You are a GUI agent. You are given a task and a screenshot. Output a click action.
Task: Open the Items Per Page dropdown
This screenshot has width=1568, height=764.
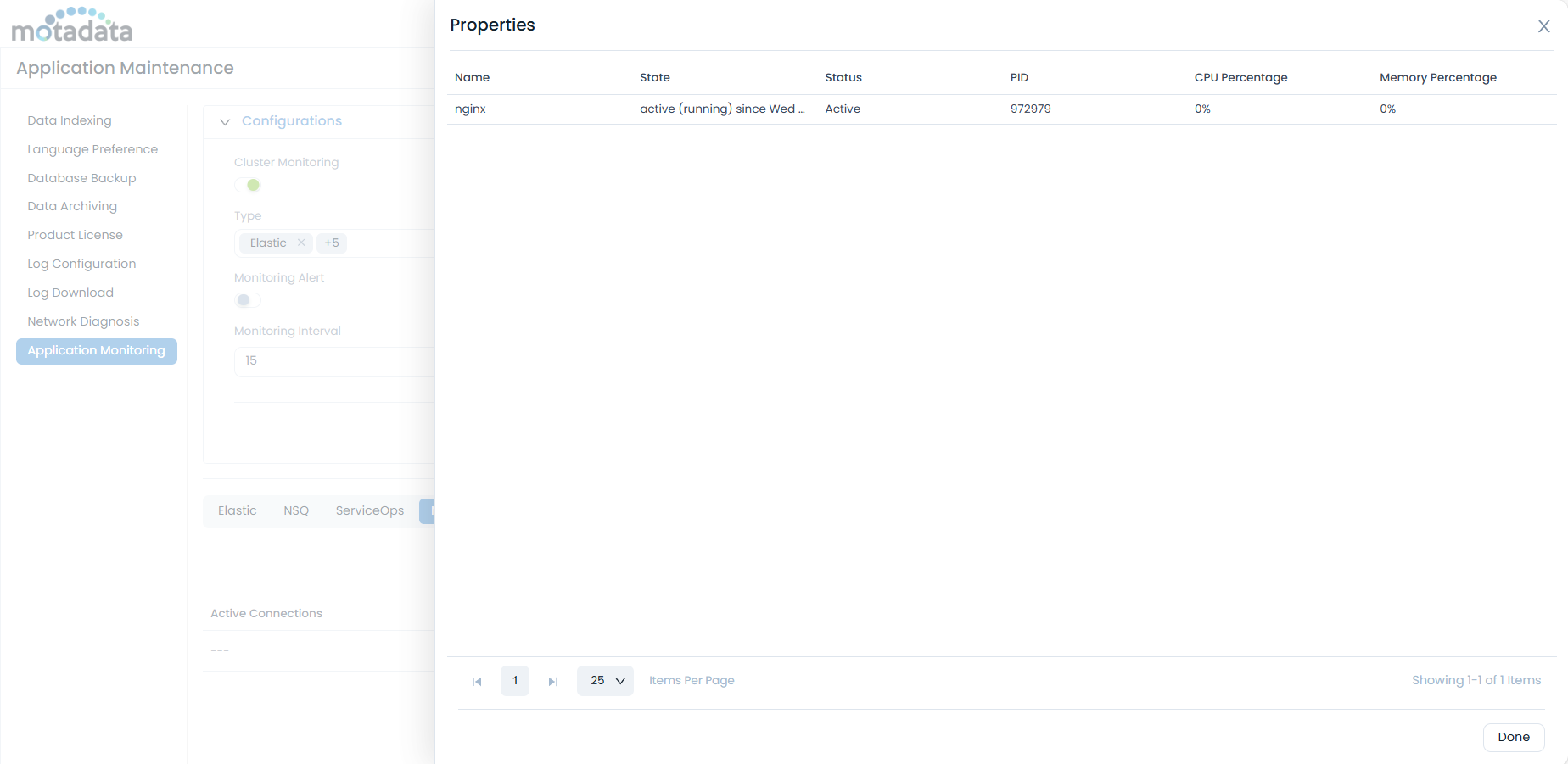coord(605,681)
